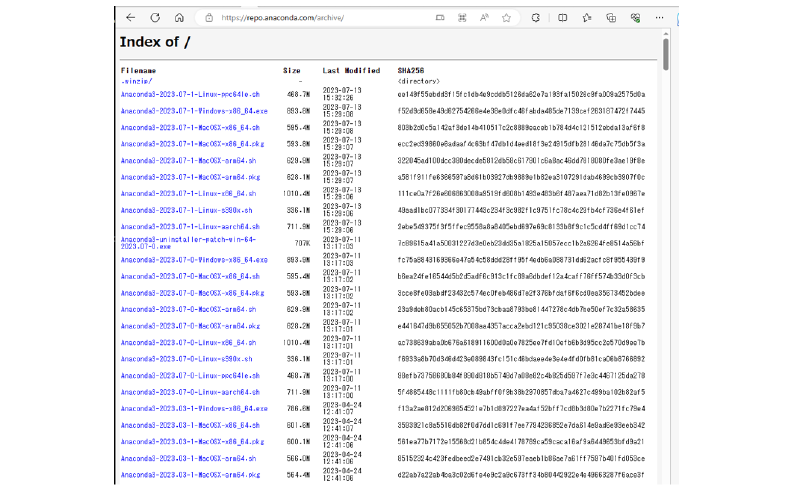The height and width of the screenshot is (489, 800).
Task: Go back with the browser back arrow
Action: click(x=130, y=17)
